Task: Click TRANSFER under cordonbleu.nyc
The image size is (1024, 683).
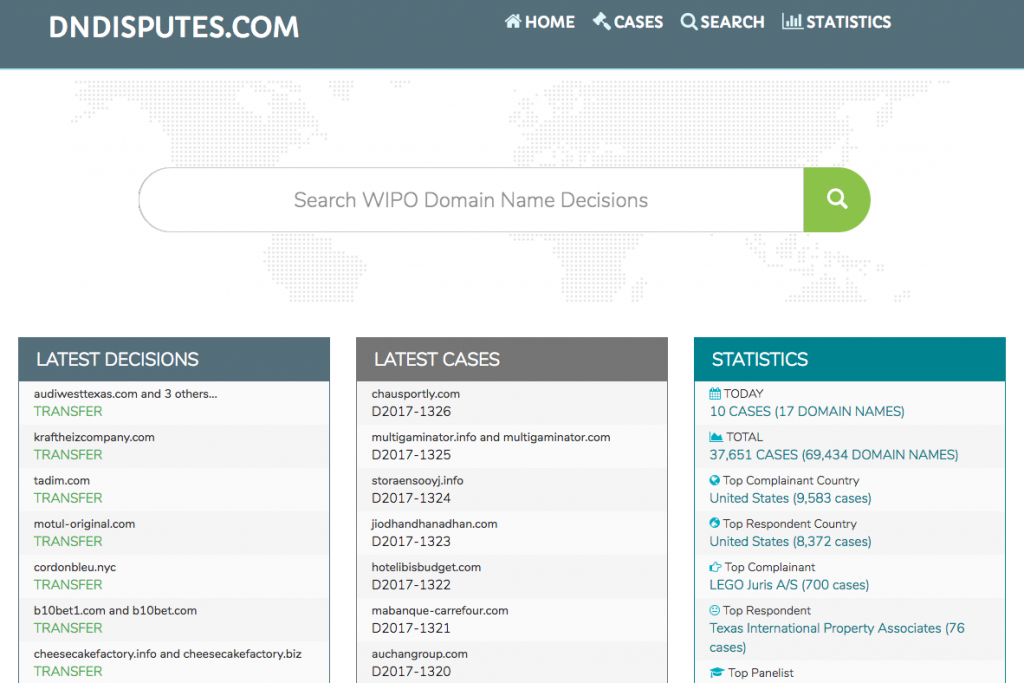Action: coord(68,584)
